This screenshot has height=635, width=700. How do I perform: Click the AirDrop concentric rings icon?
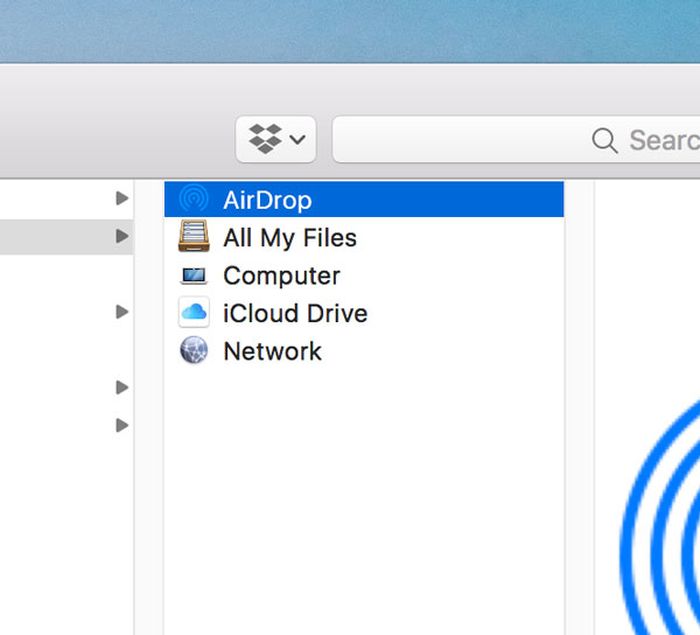193,198
